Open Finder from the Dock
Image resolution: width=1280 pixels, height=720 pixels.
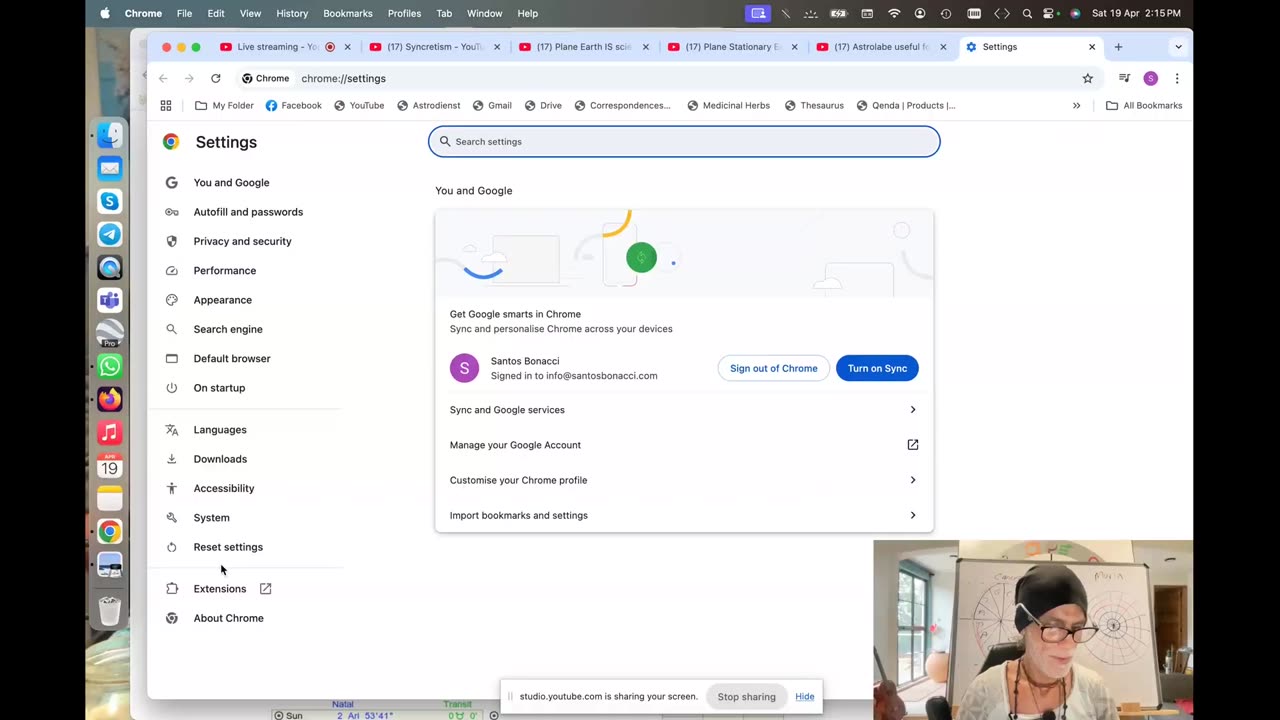tap(110, 135)
